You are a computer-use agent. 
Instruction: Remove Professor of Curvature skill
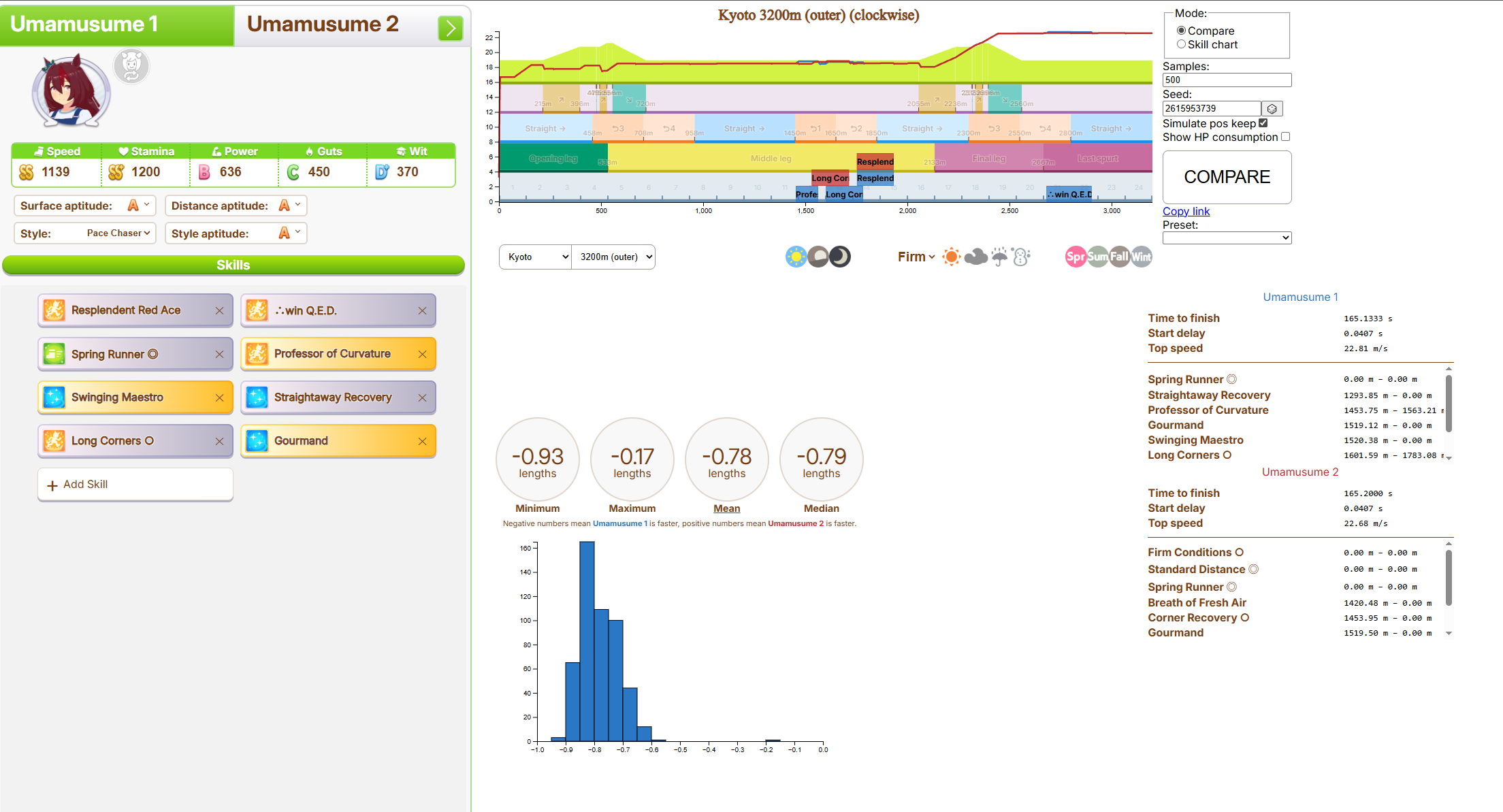coord(422,354)
